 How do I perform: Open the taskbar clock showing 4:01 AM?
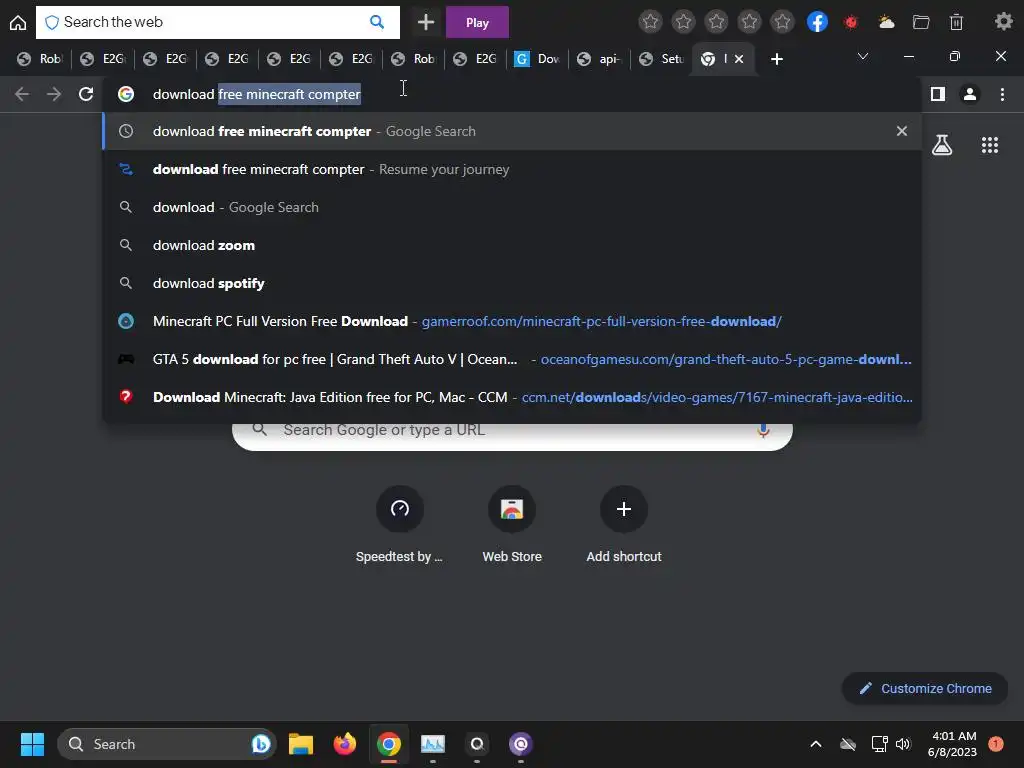[952, 744]
